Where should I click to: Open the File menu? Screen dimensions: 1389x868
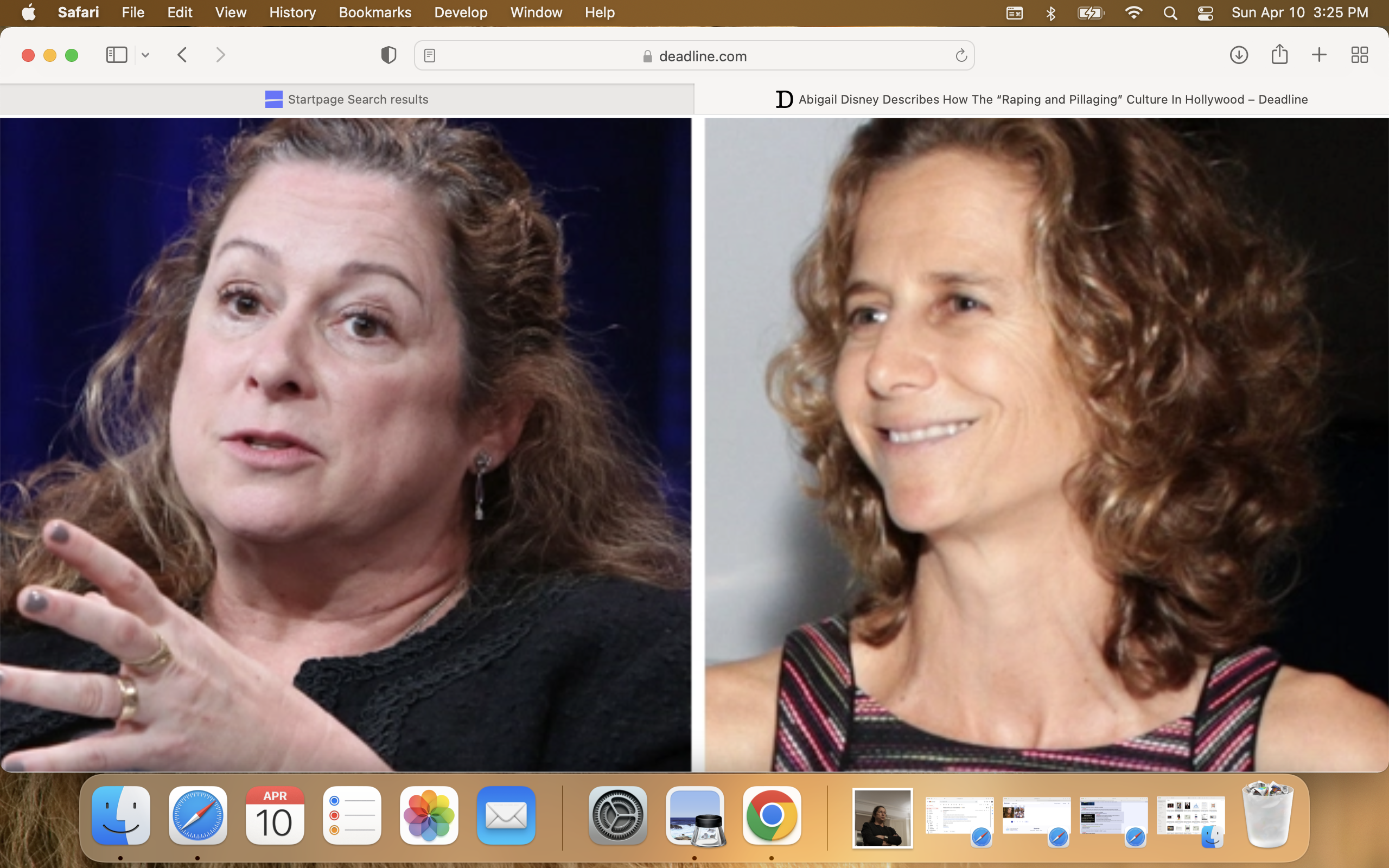pyautogui.click(x=132, y=12)
